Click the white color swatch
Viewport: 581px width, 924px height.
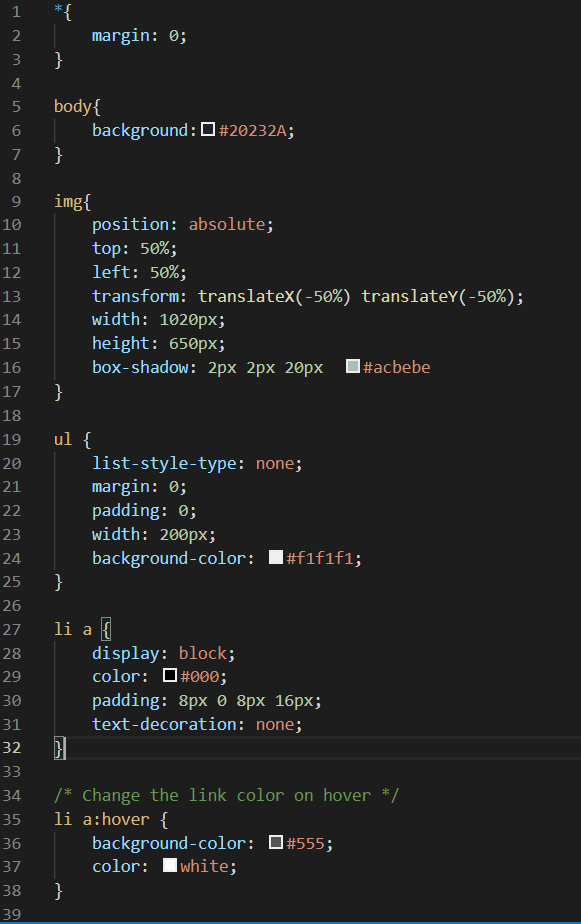click(170, 865)
